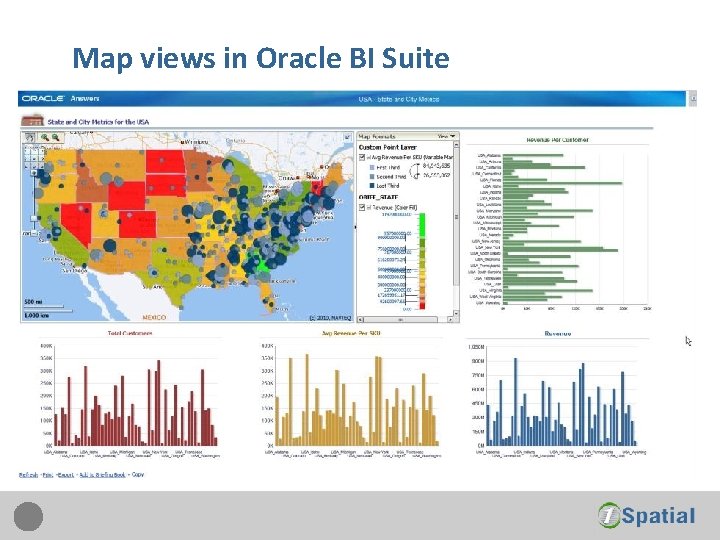
Task: Click the zoom slider minus button
Action: 34,233
